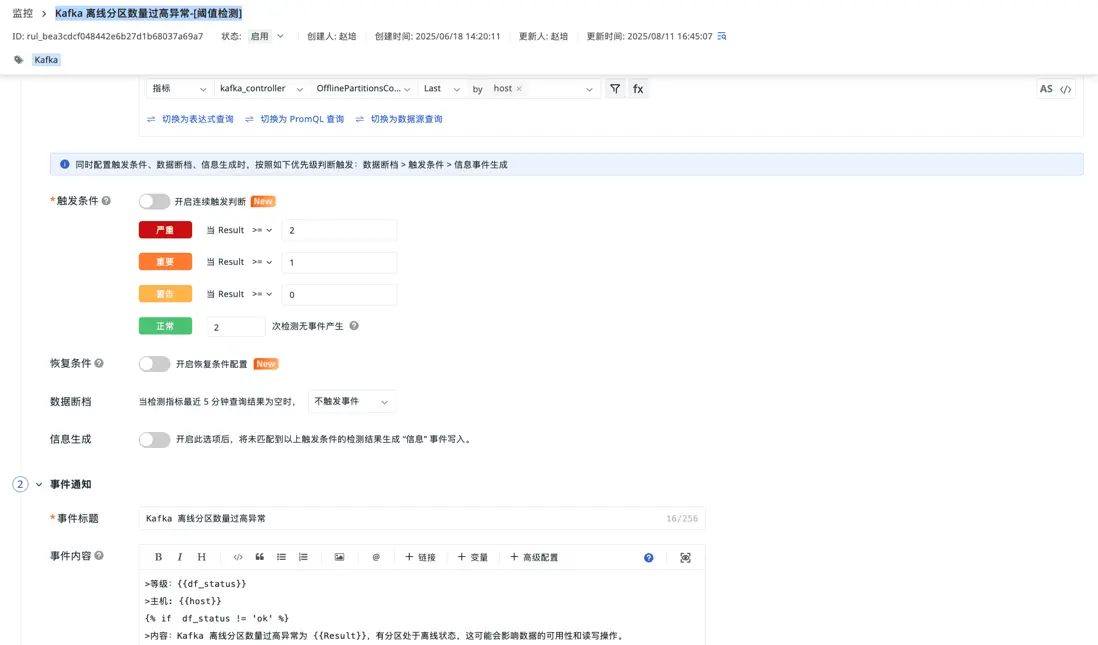1098x645 pixels.
Task: Apply italic formatting in the editor toolbar
Action: pos(179,557)
